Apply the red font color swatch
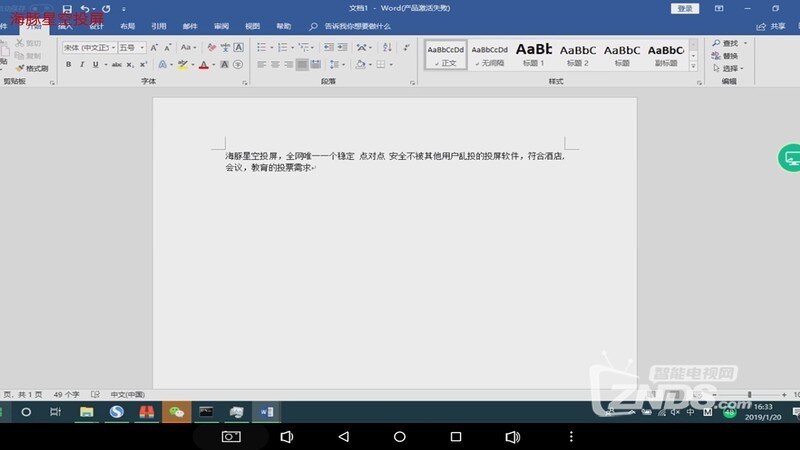The image size is (800, 450). pos(204,65)
